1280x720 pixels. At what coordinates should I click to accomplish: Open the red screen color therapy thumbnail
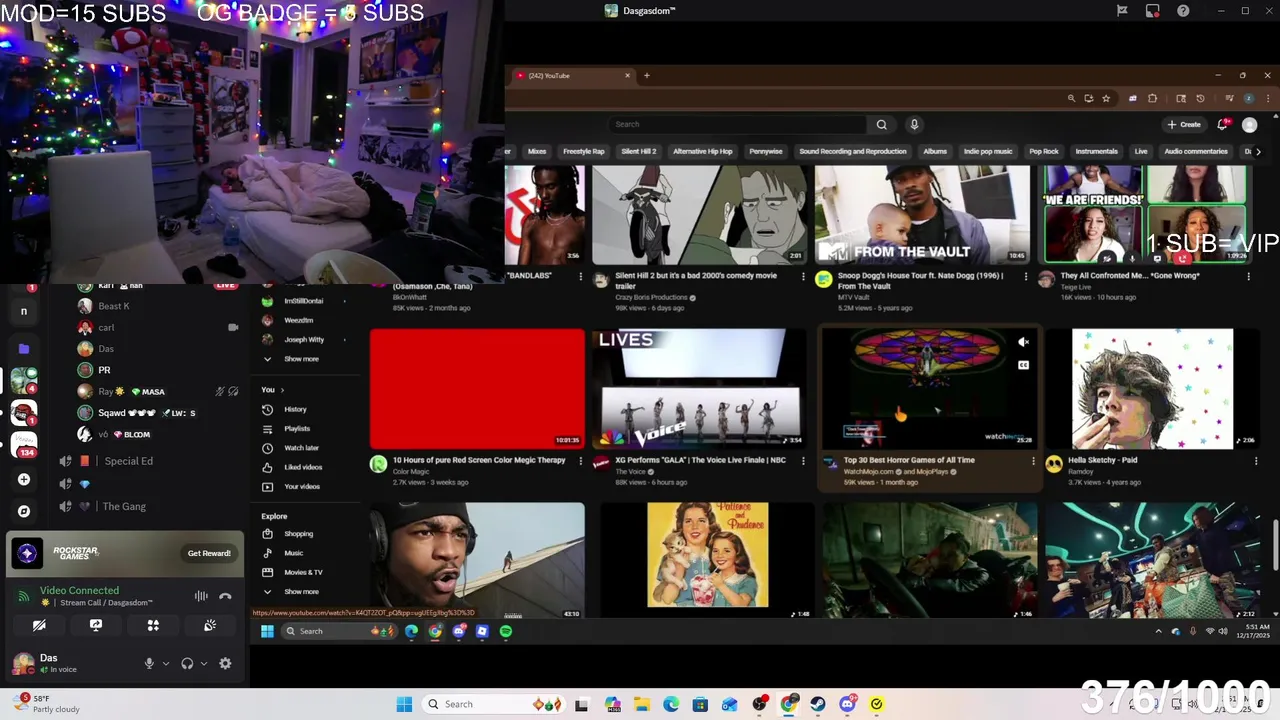pyautogui.click(x=477, y=389)
